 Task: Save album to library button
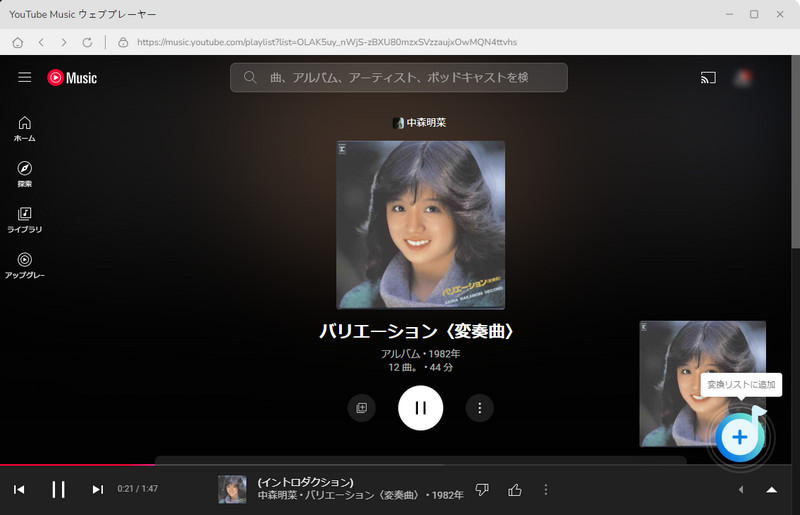(361, 408)
